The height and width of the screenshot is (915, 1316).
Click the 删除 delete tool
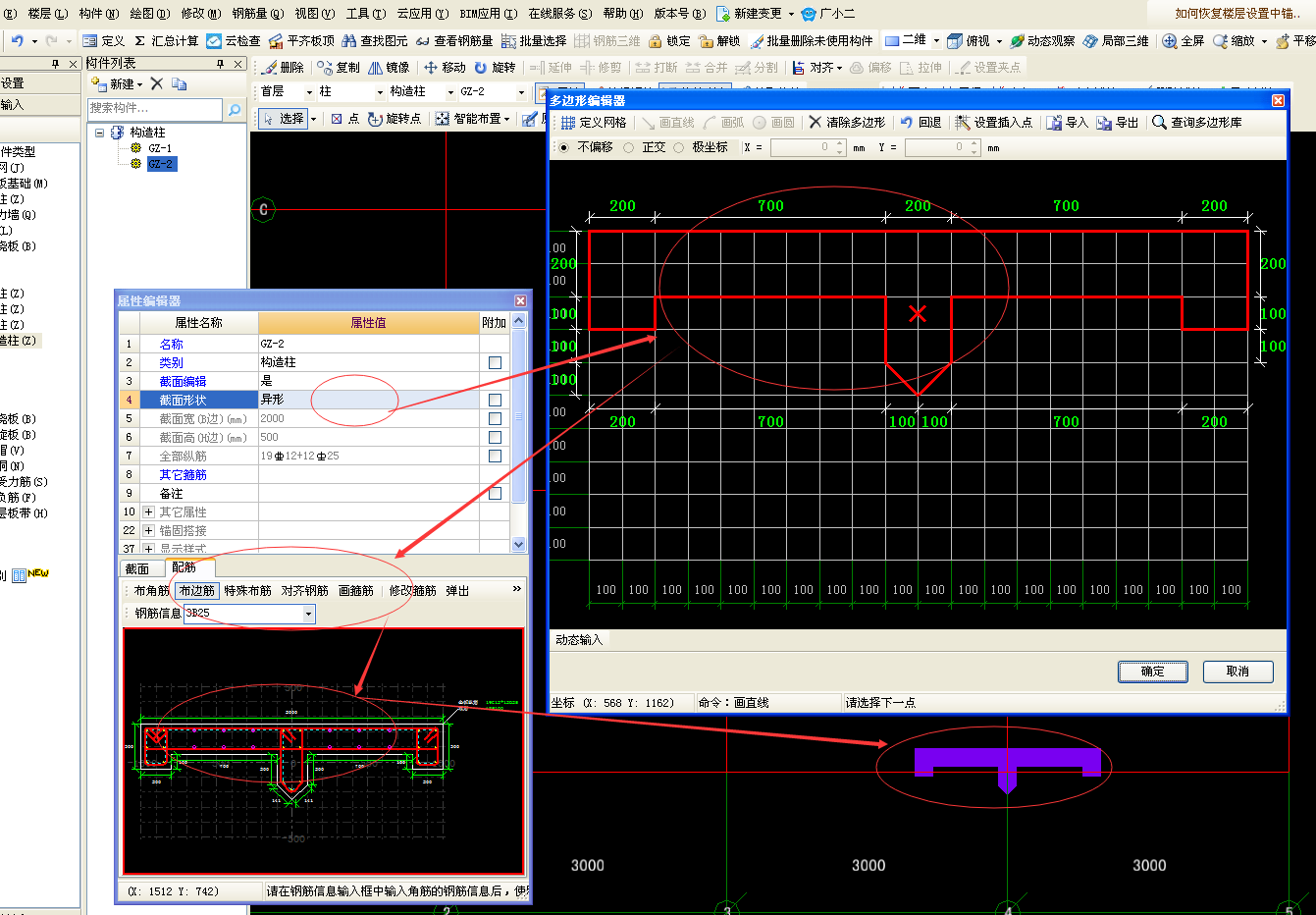tap(283, 68)
